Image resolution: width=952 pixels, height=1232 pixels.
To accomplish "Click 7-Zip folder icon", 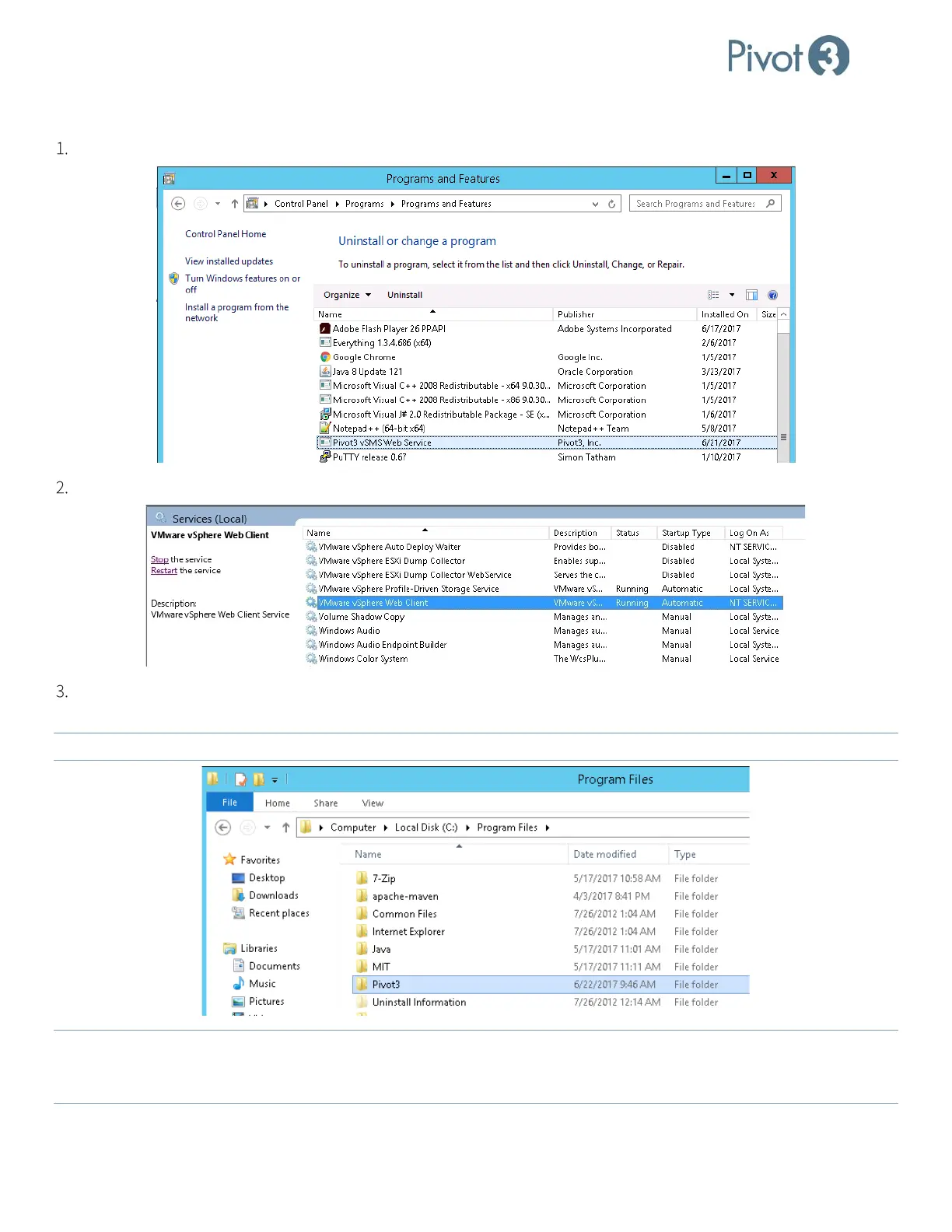I will pos(362,878).
